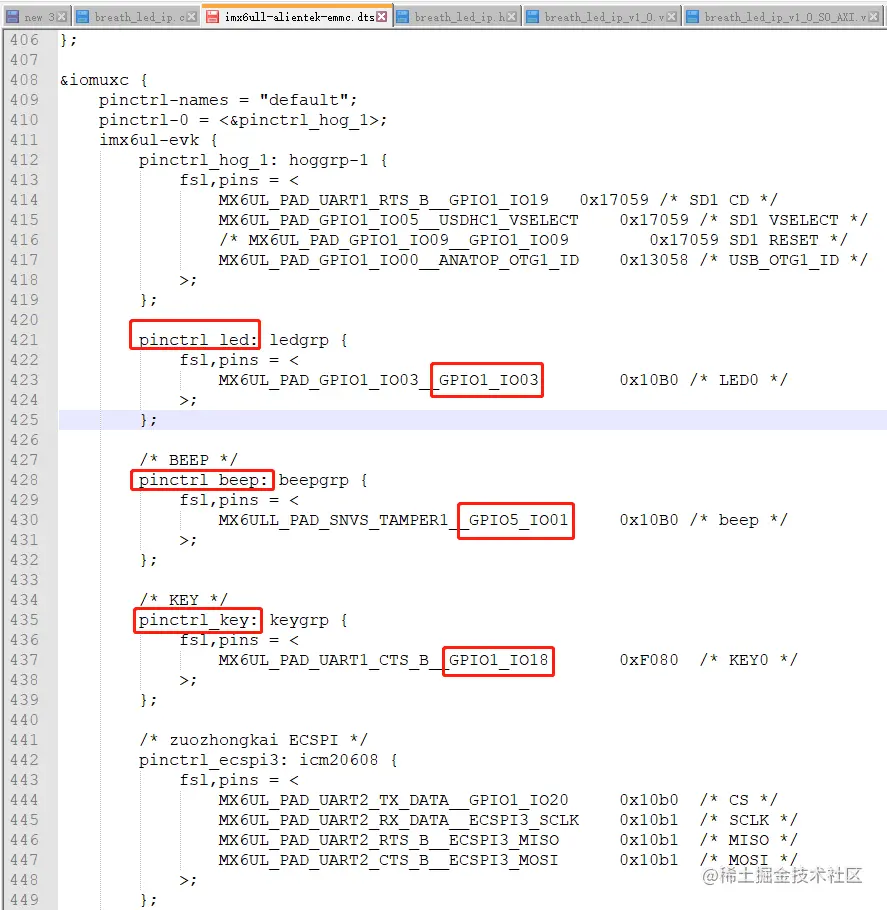The width and height of the screenshot is (887, 910).
Task: Click the "beepgrp {" text
Action: pos(323,481)
